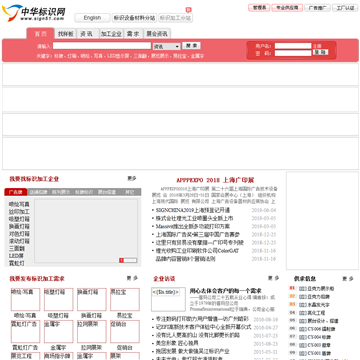Click the 吸塑灯箱 category link in list
Viewport: 360px width, 360px height.
point(19,219)
